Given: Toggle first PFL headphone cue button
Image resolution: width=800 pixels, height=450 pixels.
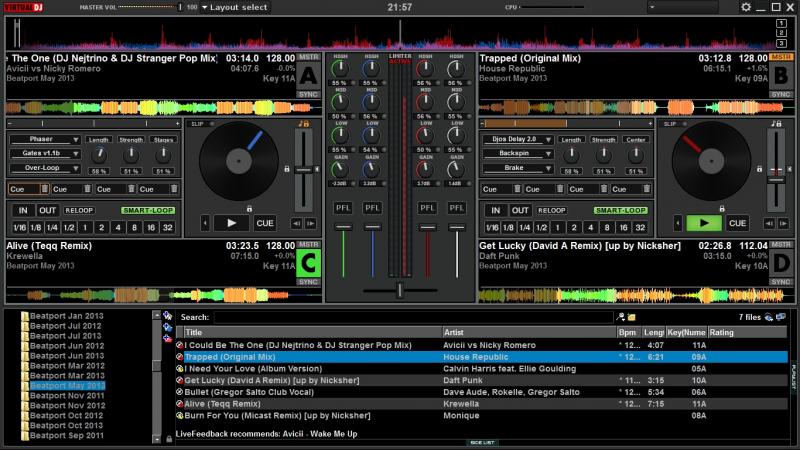Looking at the screenshot, I should coord(343,208).
